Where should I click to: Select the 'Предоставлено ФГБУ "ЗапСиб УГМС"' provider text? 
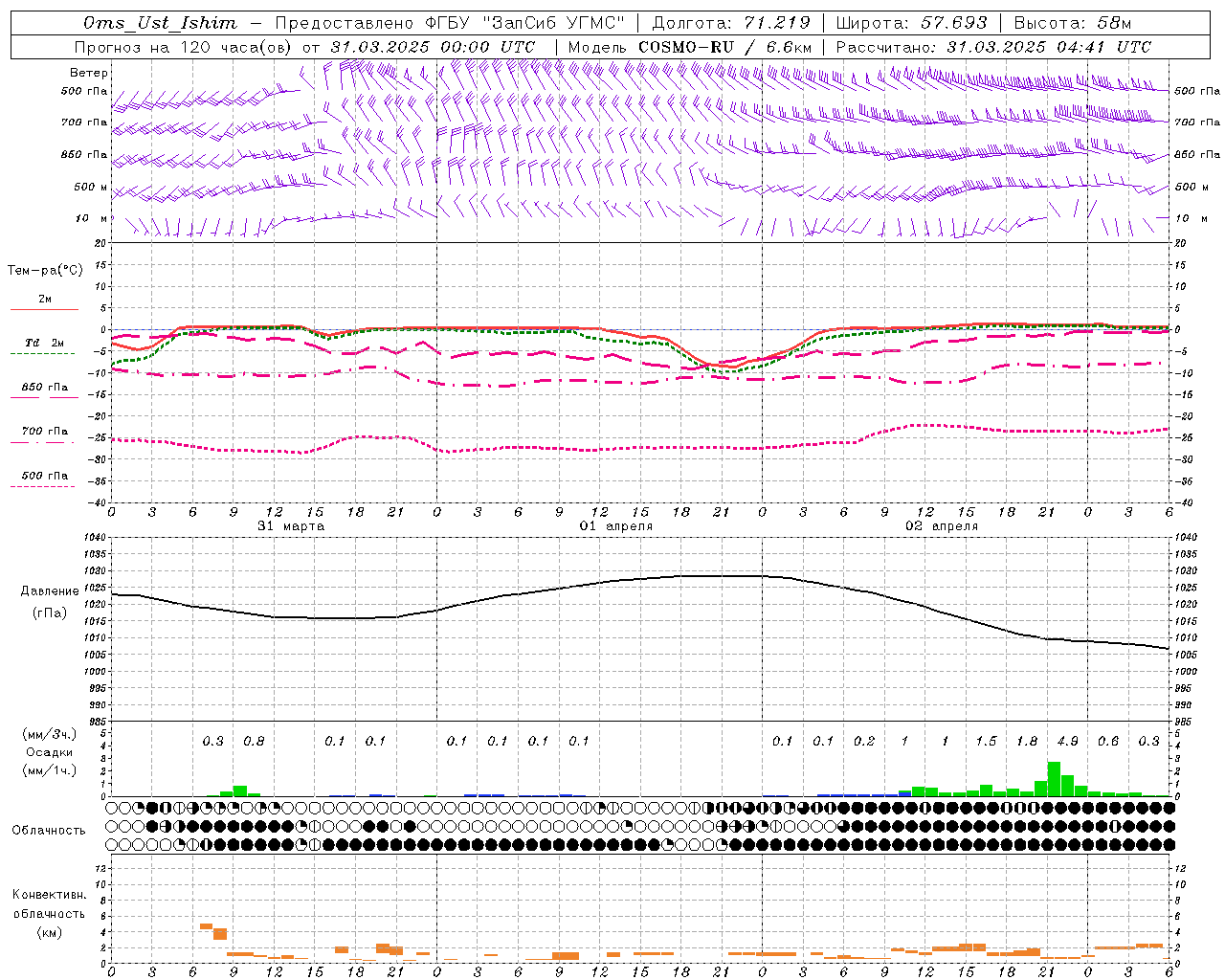click(x=451, y=23)
